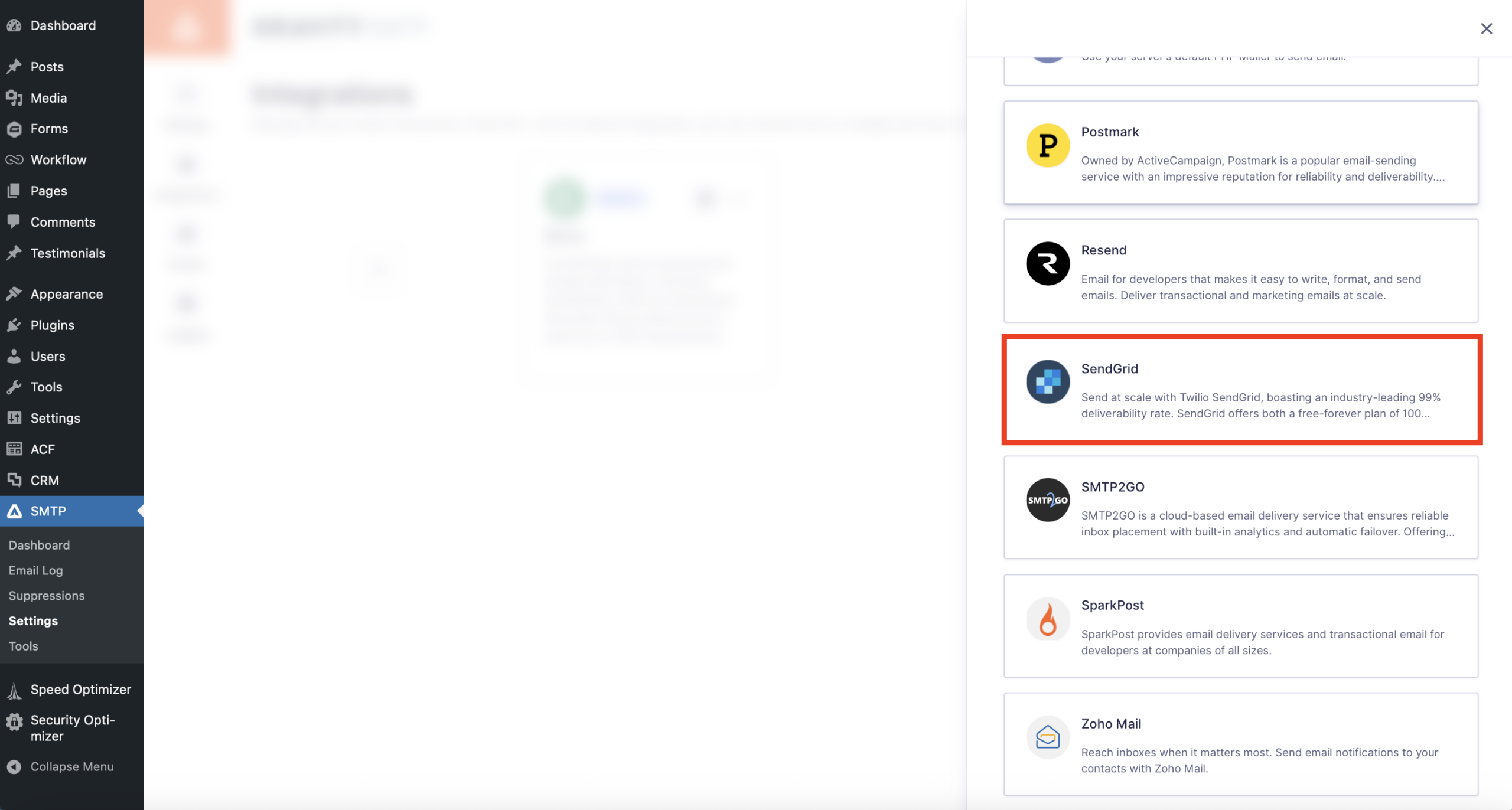Select the SendGrid mailer card
The width and height of the screenshot is (1512, 810).
[1240, 390]
